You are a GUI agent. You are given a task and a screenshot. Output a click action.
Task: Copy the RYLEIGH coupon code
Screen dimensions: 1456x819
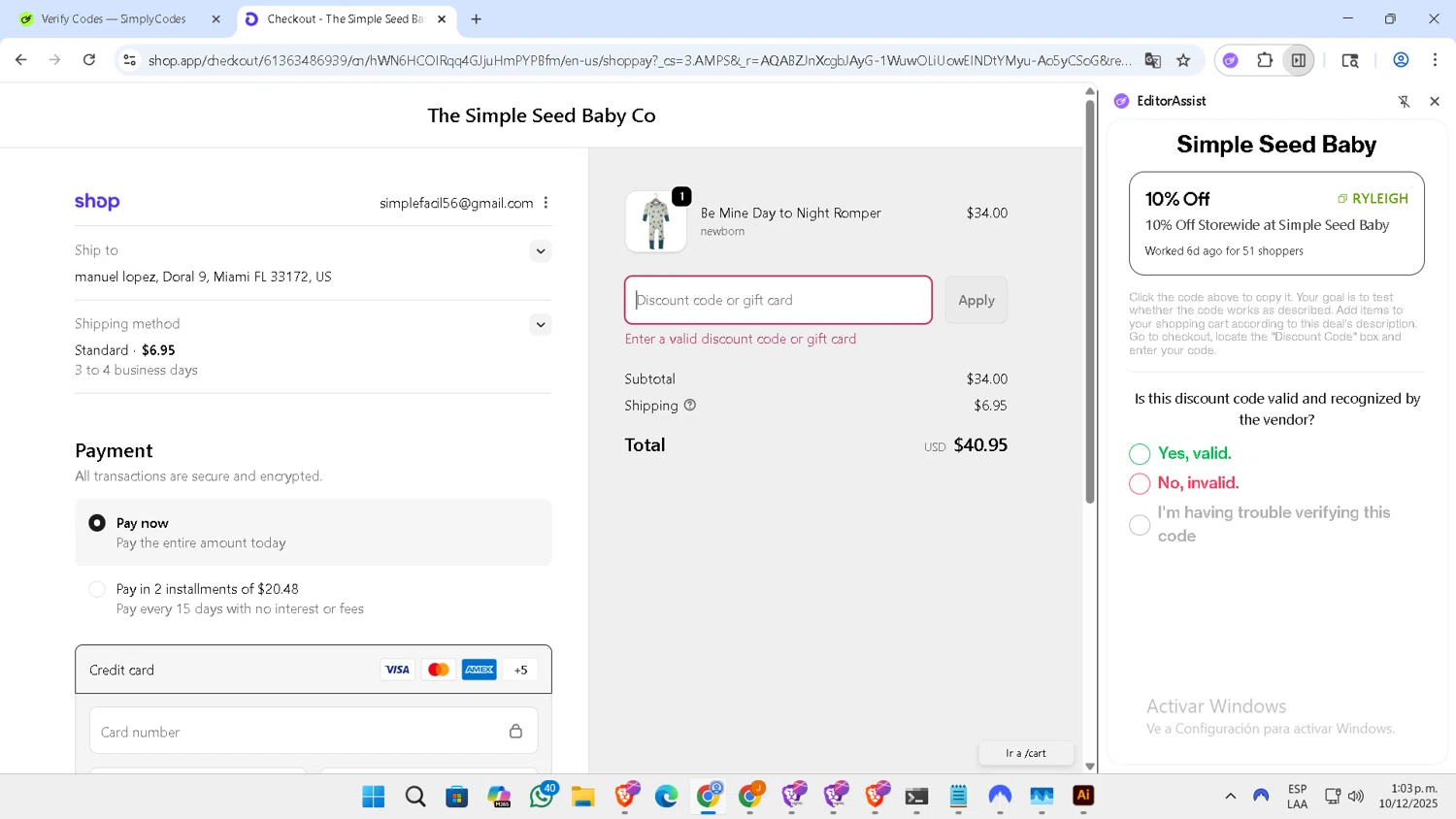coord(1373,198)
